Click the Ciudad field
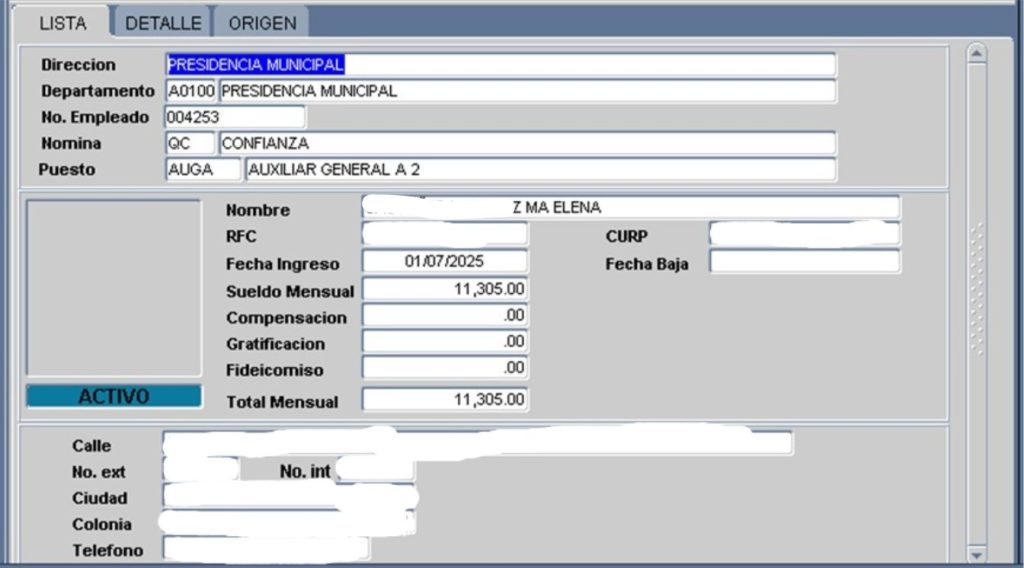This screenshot has width=1024, height=568. tap(289, 496)
